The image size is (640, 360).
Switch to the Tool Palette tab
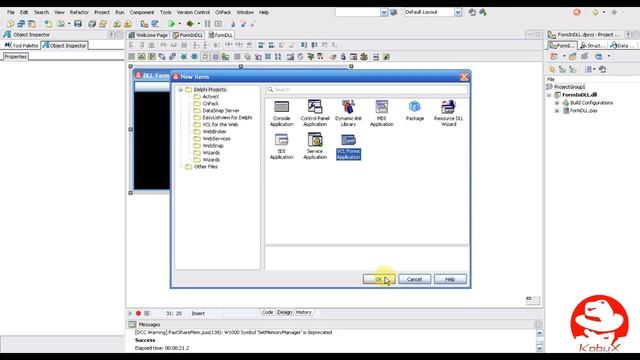(21, 45)
